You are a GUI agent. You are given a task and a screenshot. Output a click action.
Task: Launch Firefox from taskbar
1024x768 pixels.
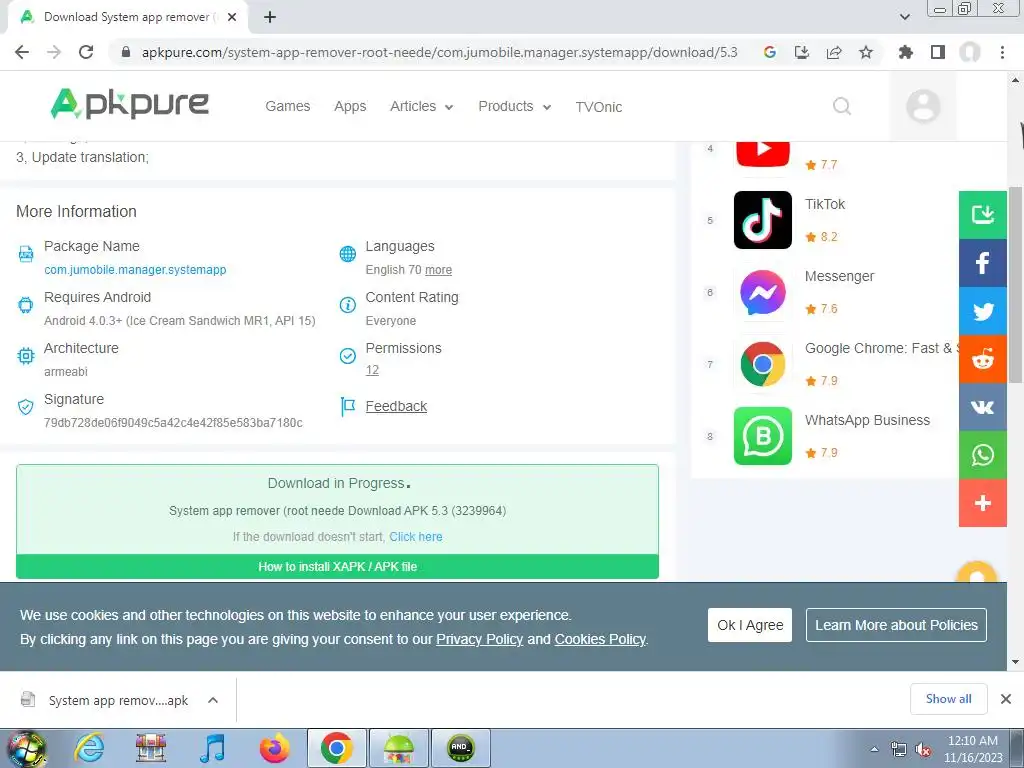click(x=274, y=748)
